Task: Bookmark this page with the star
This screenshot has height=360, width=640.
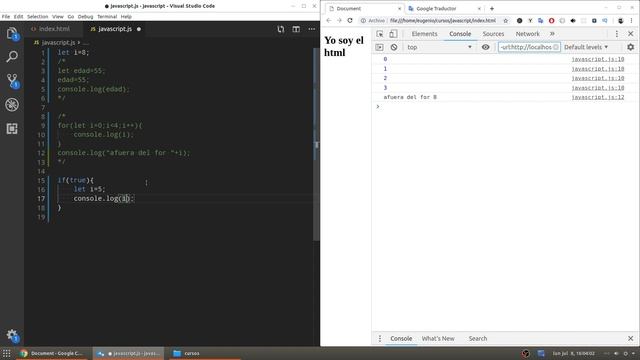Action: coord(505,20)
